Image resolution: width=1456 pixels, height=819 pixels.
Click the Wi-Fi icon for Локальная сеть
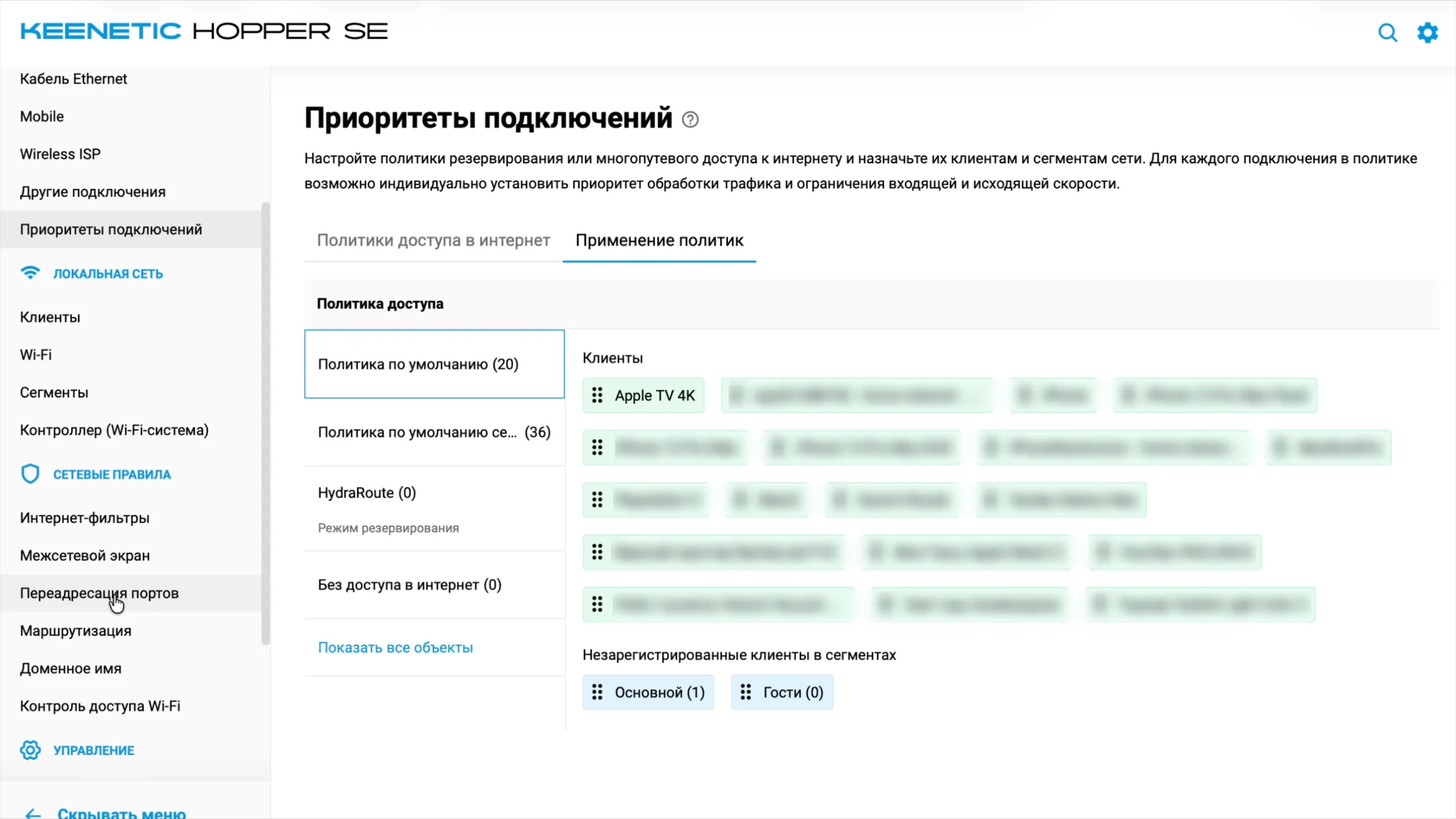[x=30, y=273]
